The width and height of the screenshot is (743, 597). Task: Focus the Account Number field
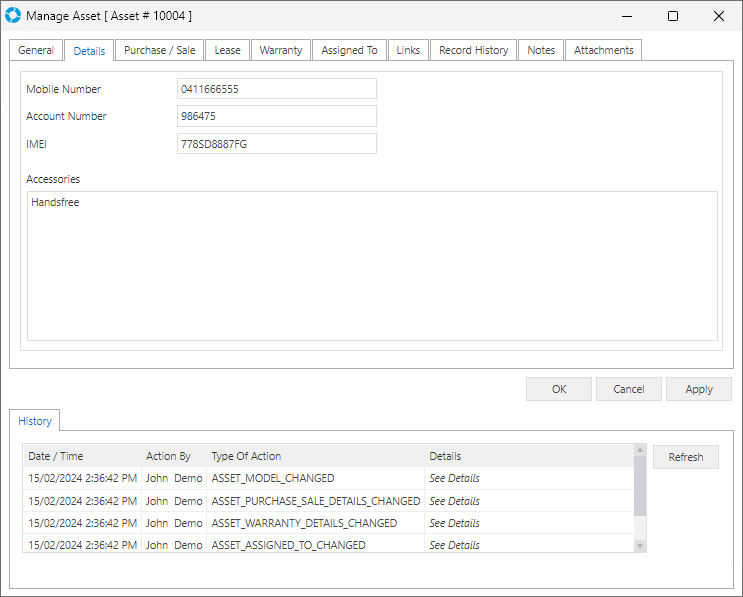[276, 116]
